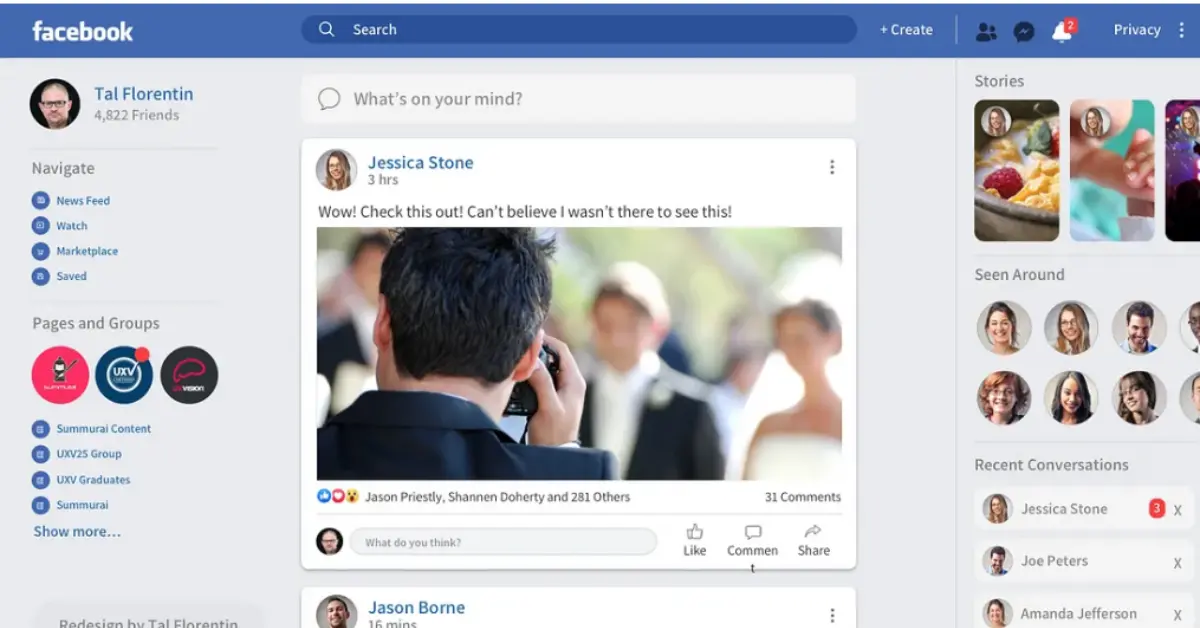
Task: View the 31 Comments link
Action: (x=803, y=497)
